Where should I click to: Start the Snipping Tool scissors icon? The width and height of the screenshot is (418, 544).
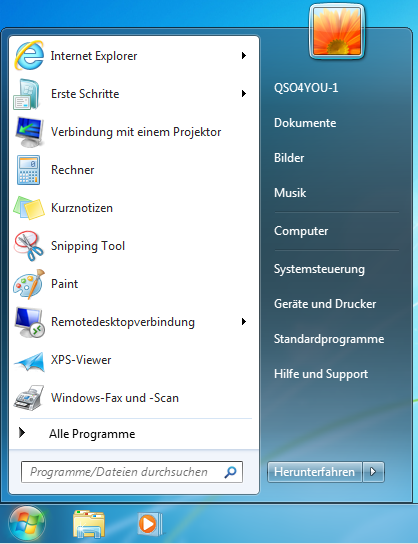tap(29, 246)
